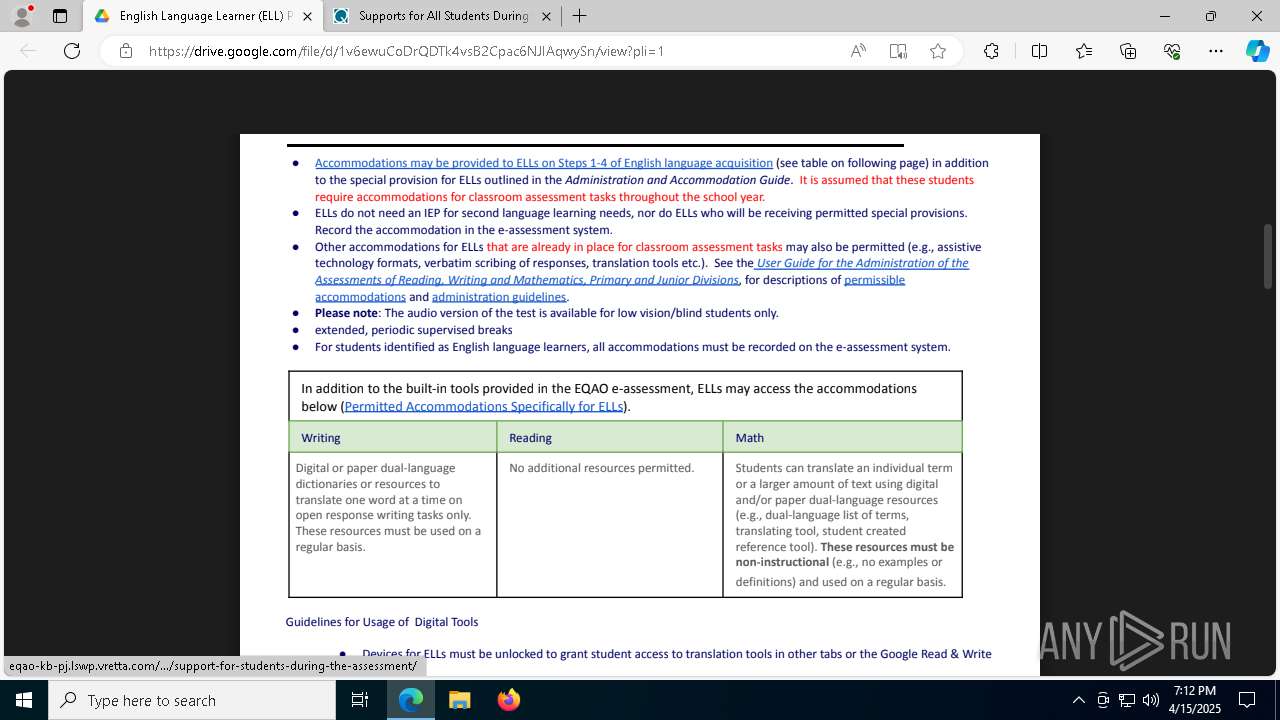This screenshot has width=1280, height=720.
Task: Click the Reading column header
Action: pyautogui.click(x=610, y=437)
